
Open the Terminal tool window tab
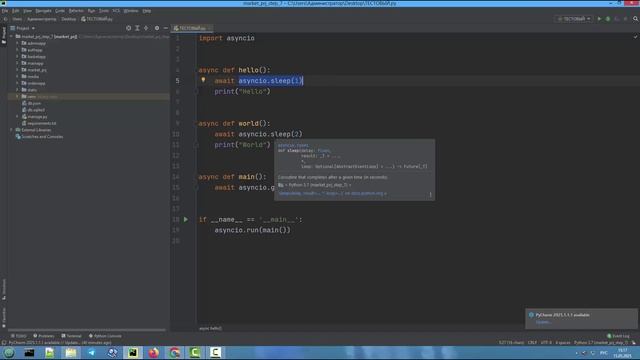[71, 336]
